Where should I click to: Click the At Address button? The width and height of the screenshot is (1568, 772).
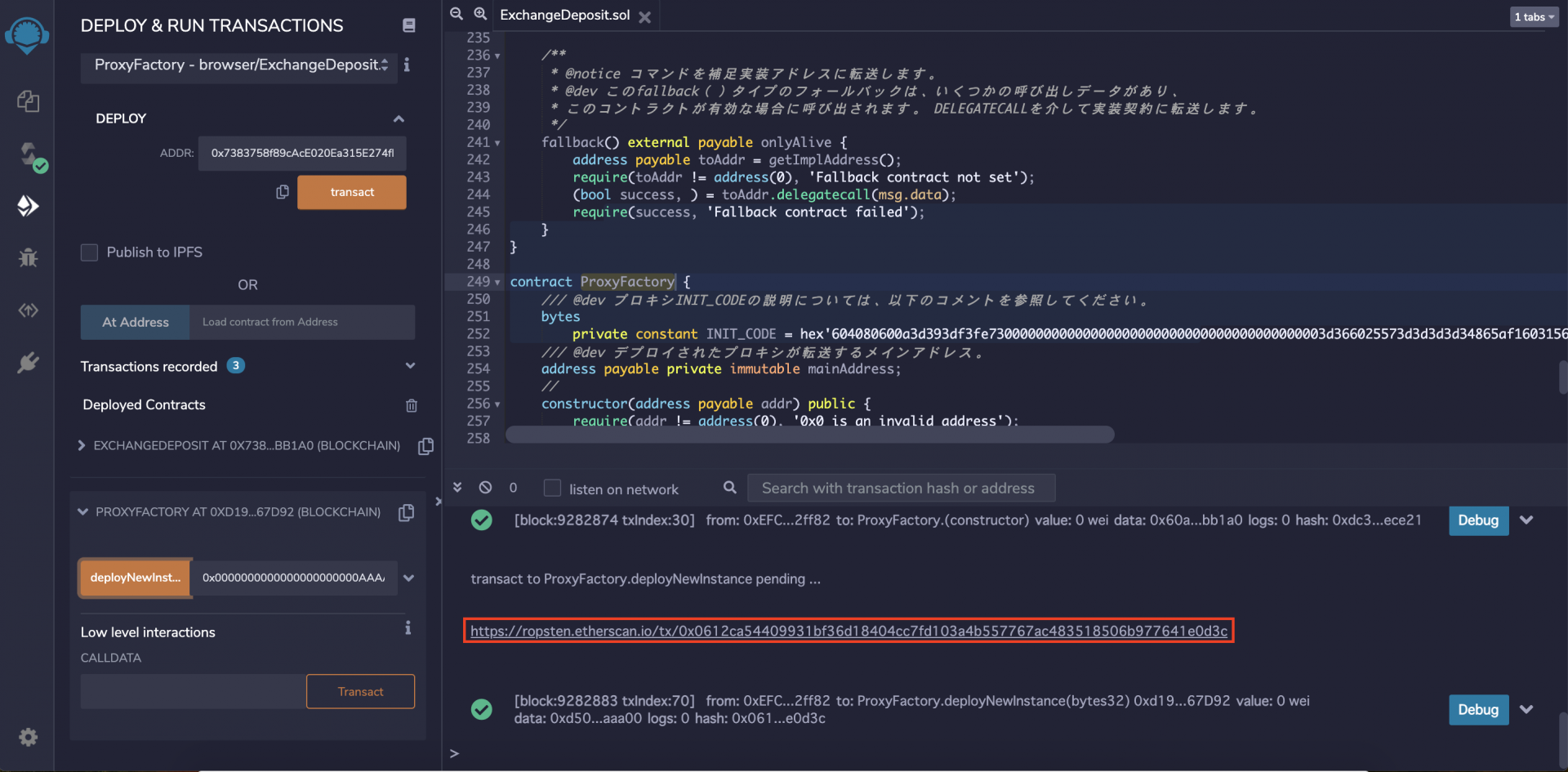point(136,322)
